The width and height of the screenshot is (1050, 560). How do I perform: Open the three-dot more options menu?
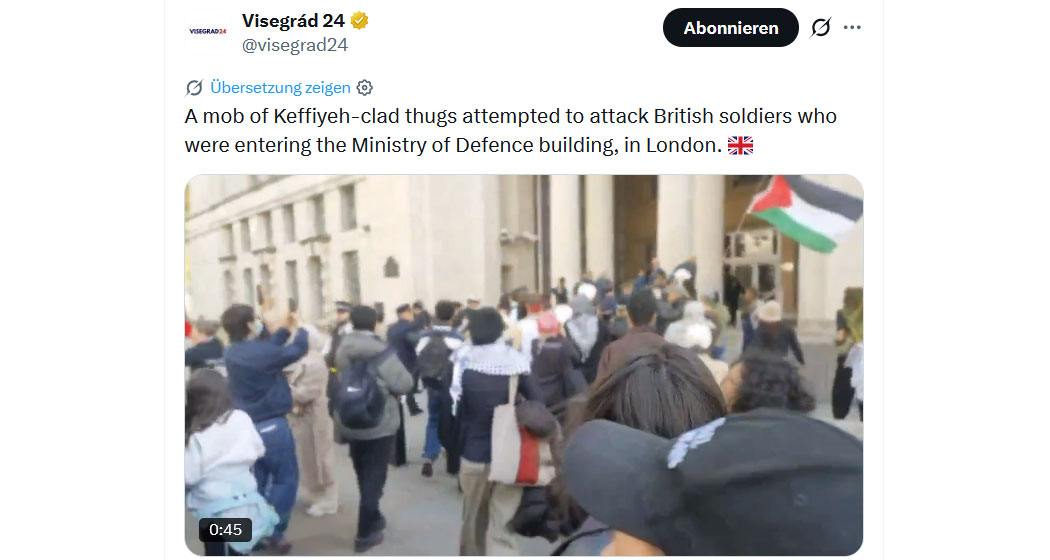(x=852, y=27)
